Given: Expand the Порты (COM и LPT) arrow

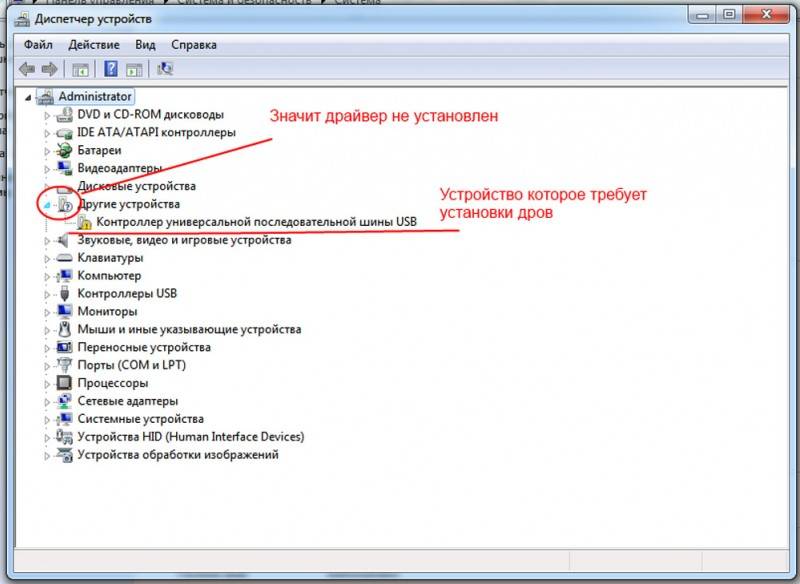Looking at the screenshot, I should tap(47, 366).
